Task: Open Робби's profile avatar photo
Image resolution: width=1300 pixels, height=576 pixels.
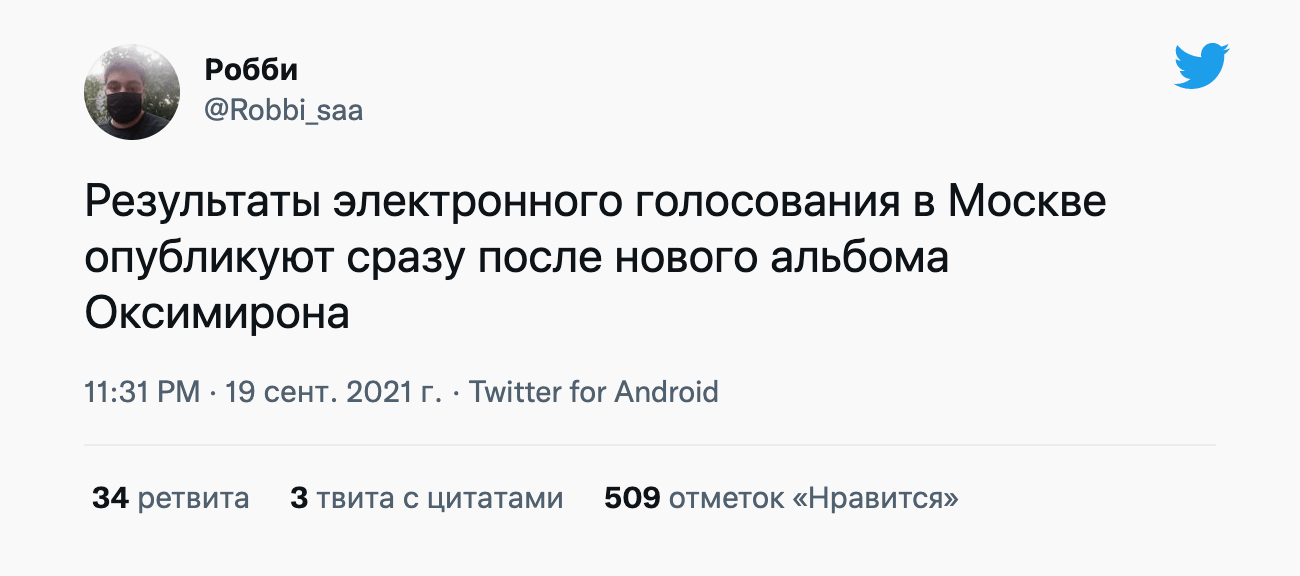Action: (x=133, y=92)
